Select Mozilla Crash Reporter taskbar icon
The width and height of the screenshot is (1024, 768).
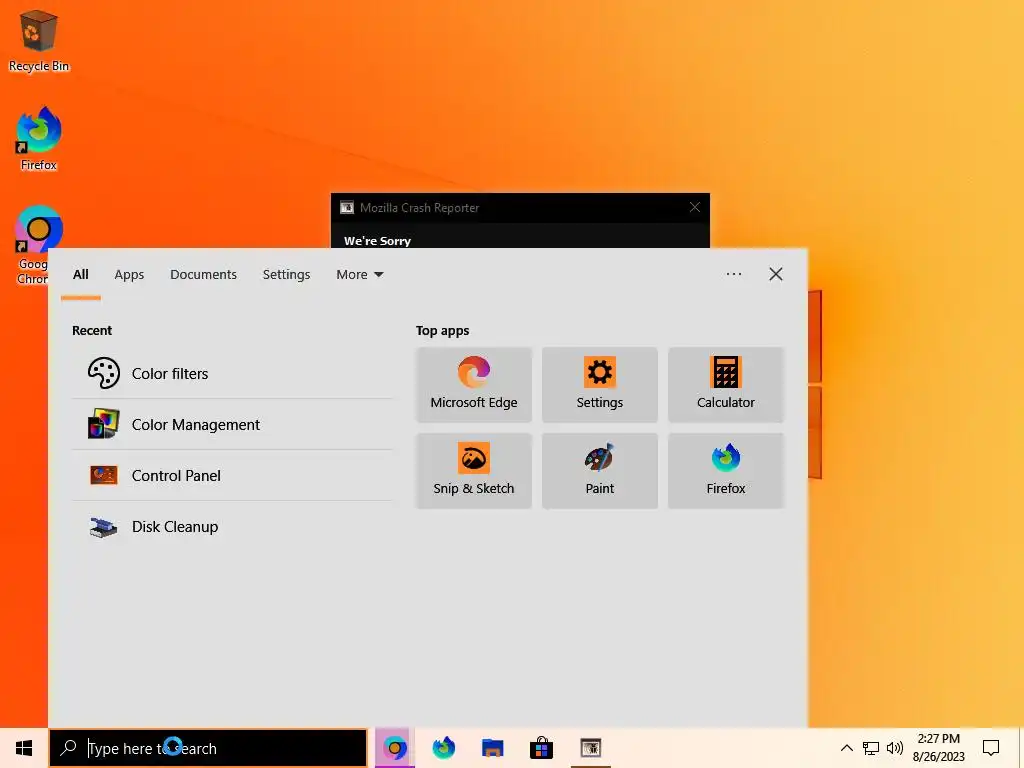[590, 748]
